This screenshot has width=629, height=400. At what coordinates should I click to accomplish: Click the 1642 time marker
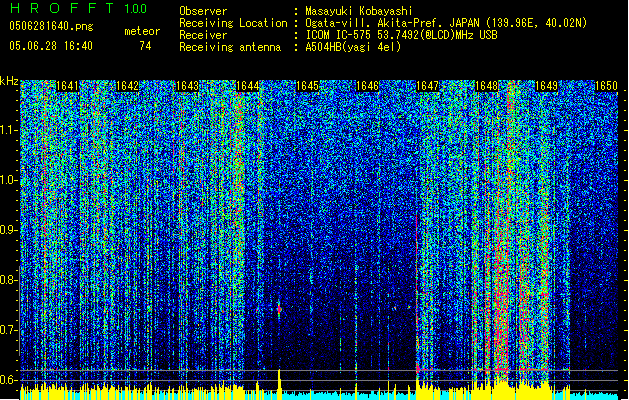point(127,86)
